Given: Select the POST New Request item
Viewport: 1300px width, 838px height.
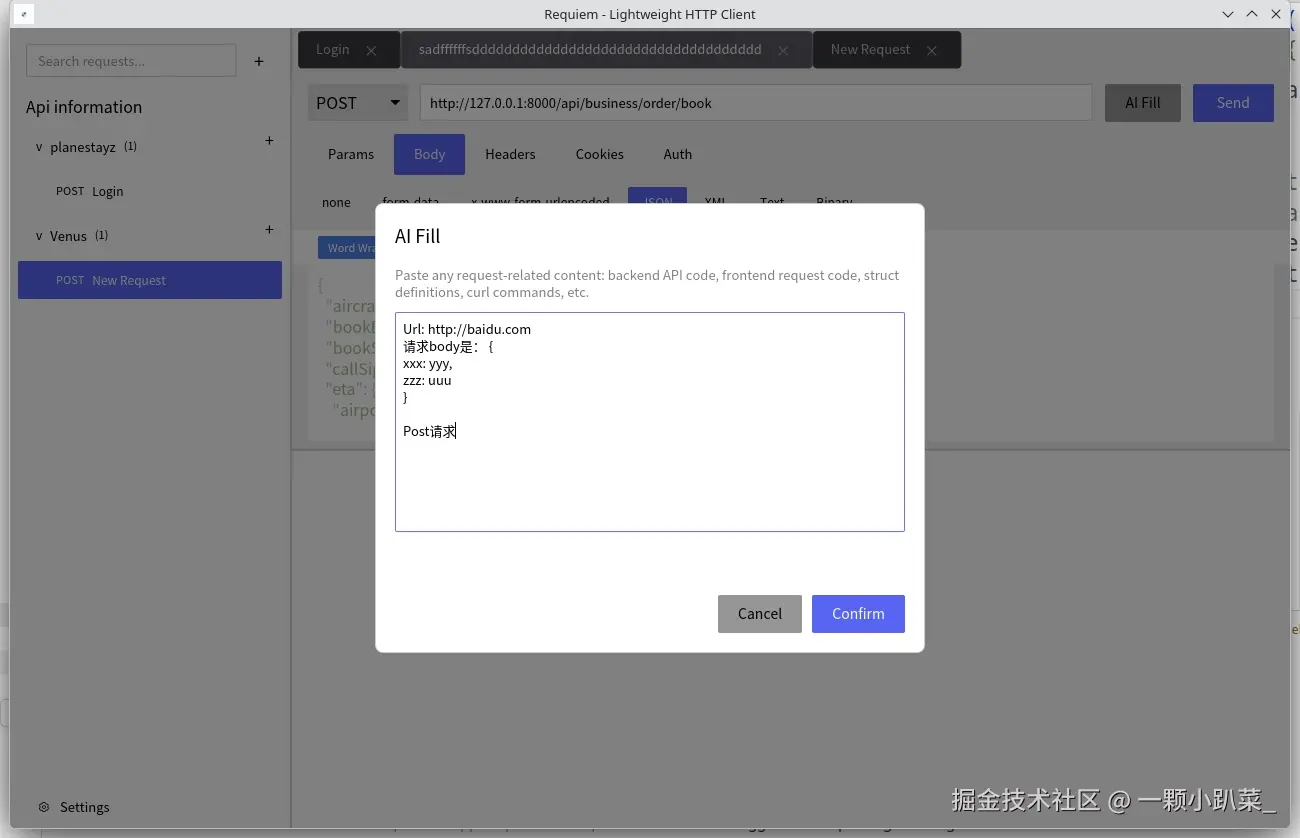Looking at the screenshot, I should [150, 280].
